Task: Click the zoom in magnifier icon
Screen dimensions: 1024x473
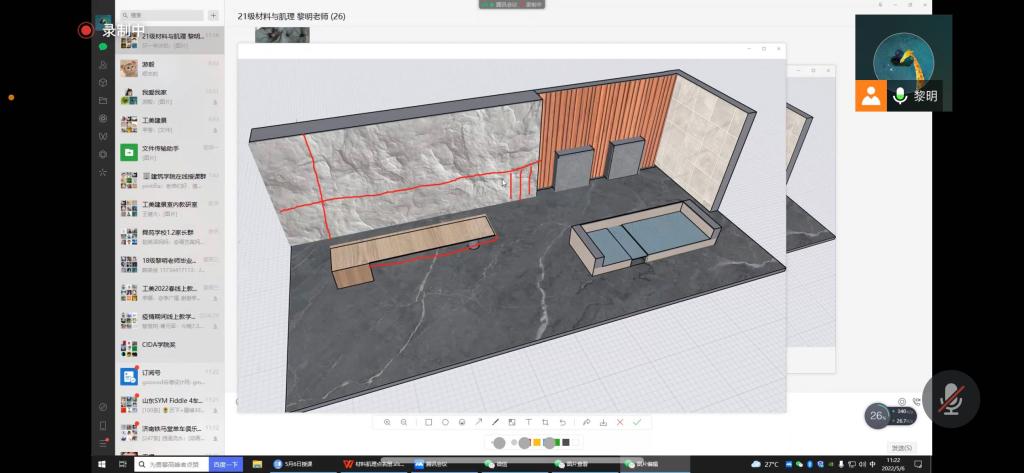Action: (x=387, y=423)
